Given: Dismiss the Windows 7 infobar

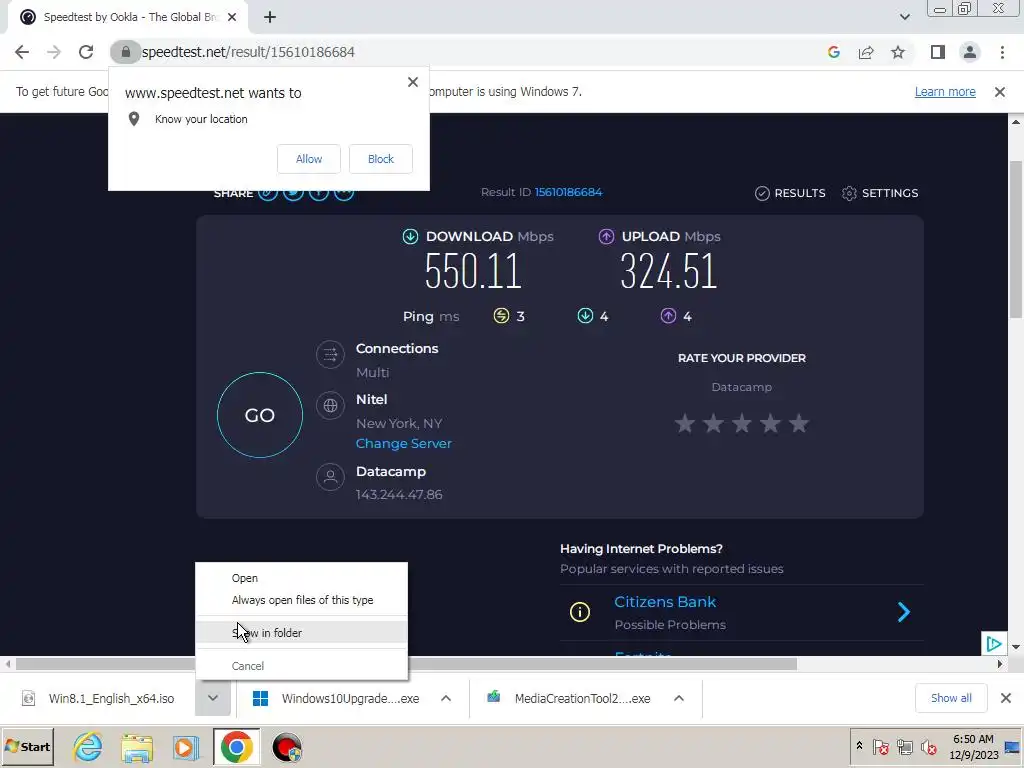Looking at the screenshot, I should click(x=999, y=92).
